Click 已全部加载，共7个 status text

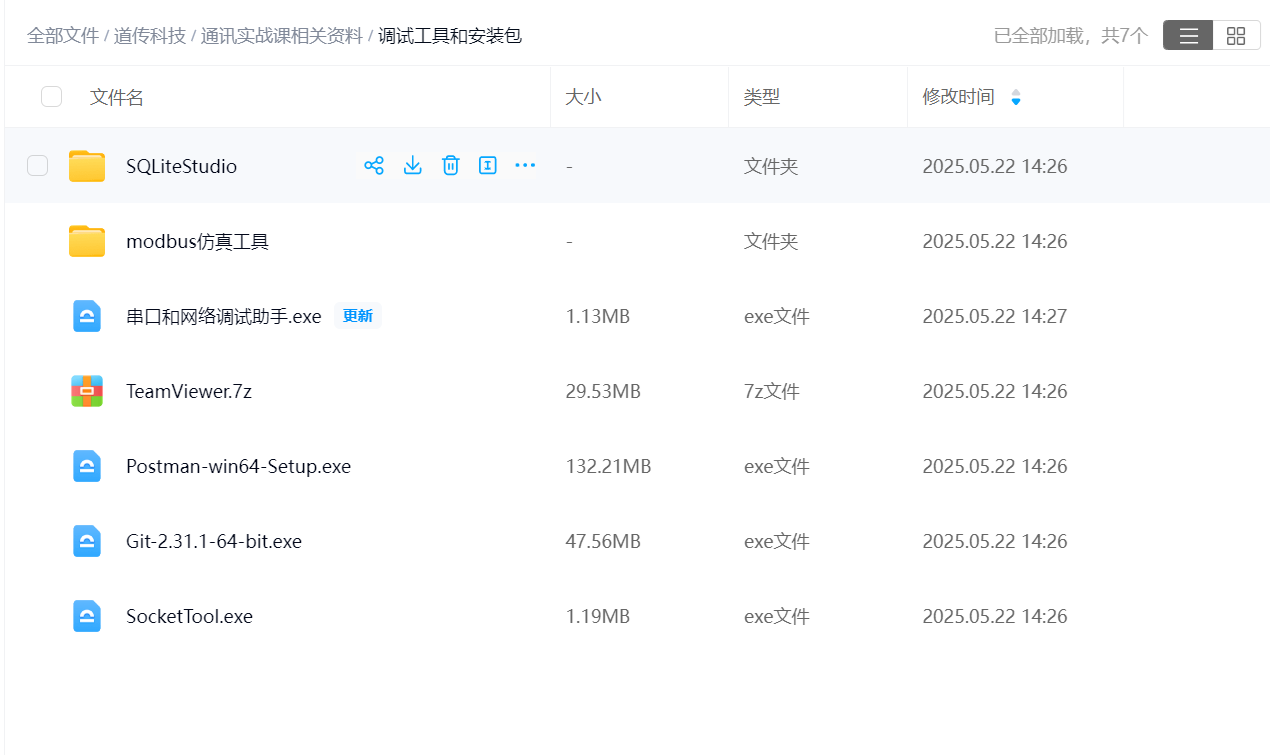(x=1071, y=36)
